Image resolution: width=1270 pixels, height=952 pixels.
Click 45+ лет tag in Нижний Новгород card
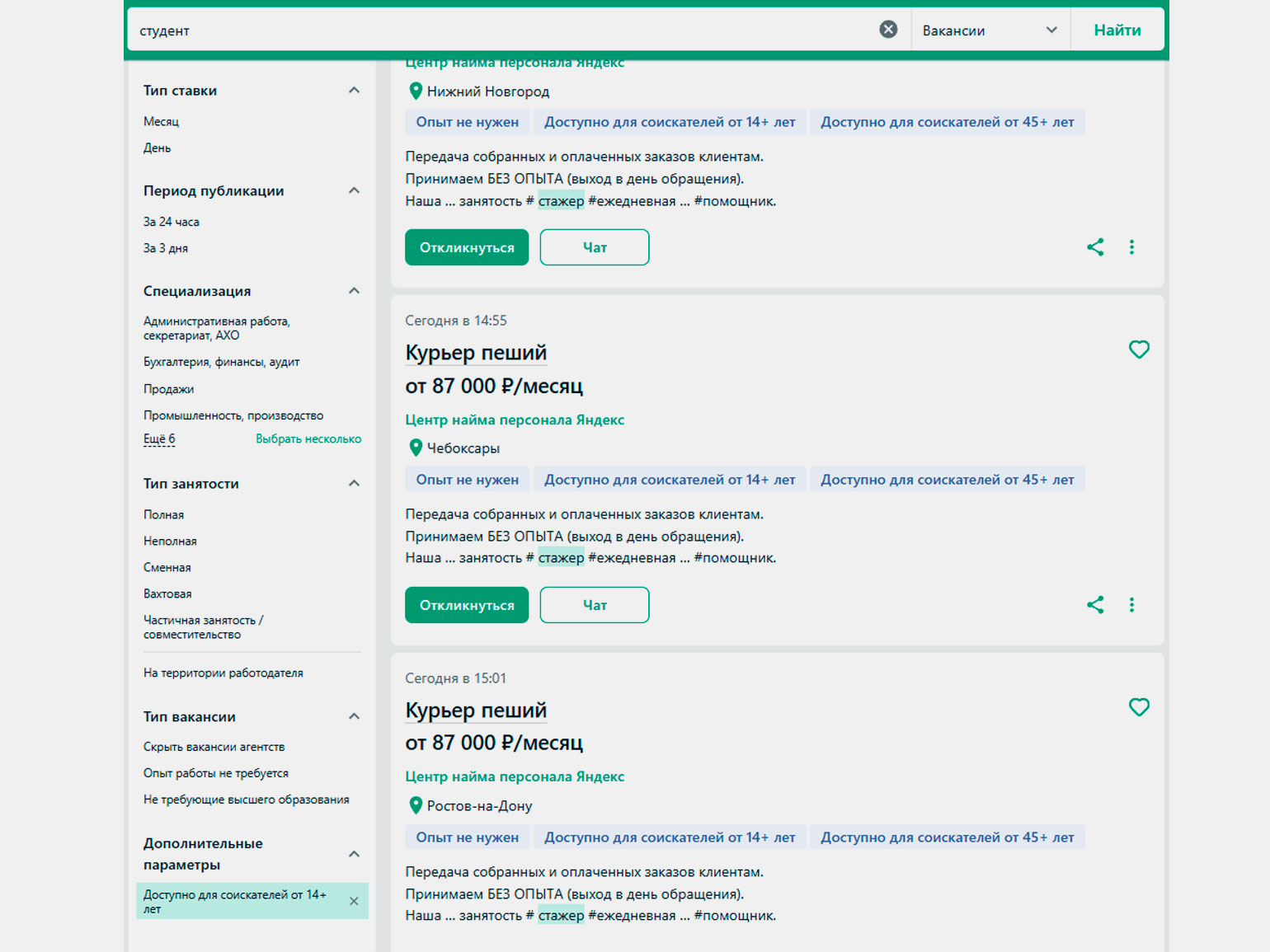tap(948, 122)
